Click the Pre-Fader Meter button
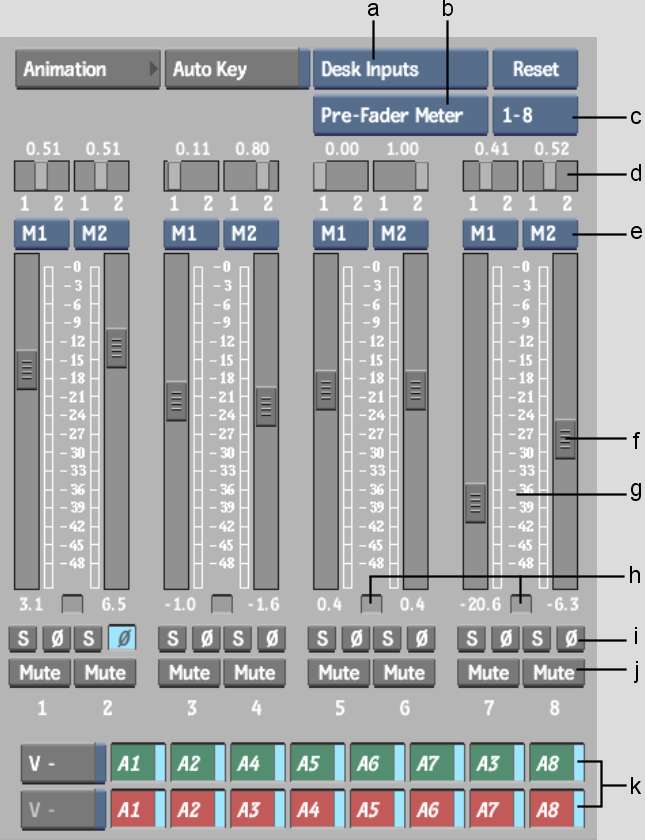645x840 pixels. click(x=399, y=115)
